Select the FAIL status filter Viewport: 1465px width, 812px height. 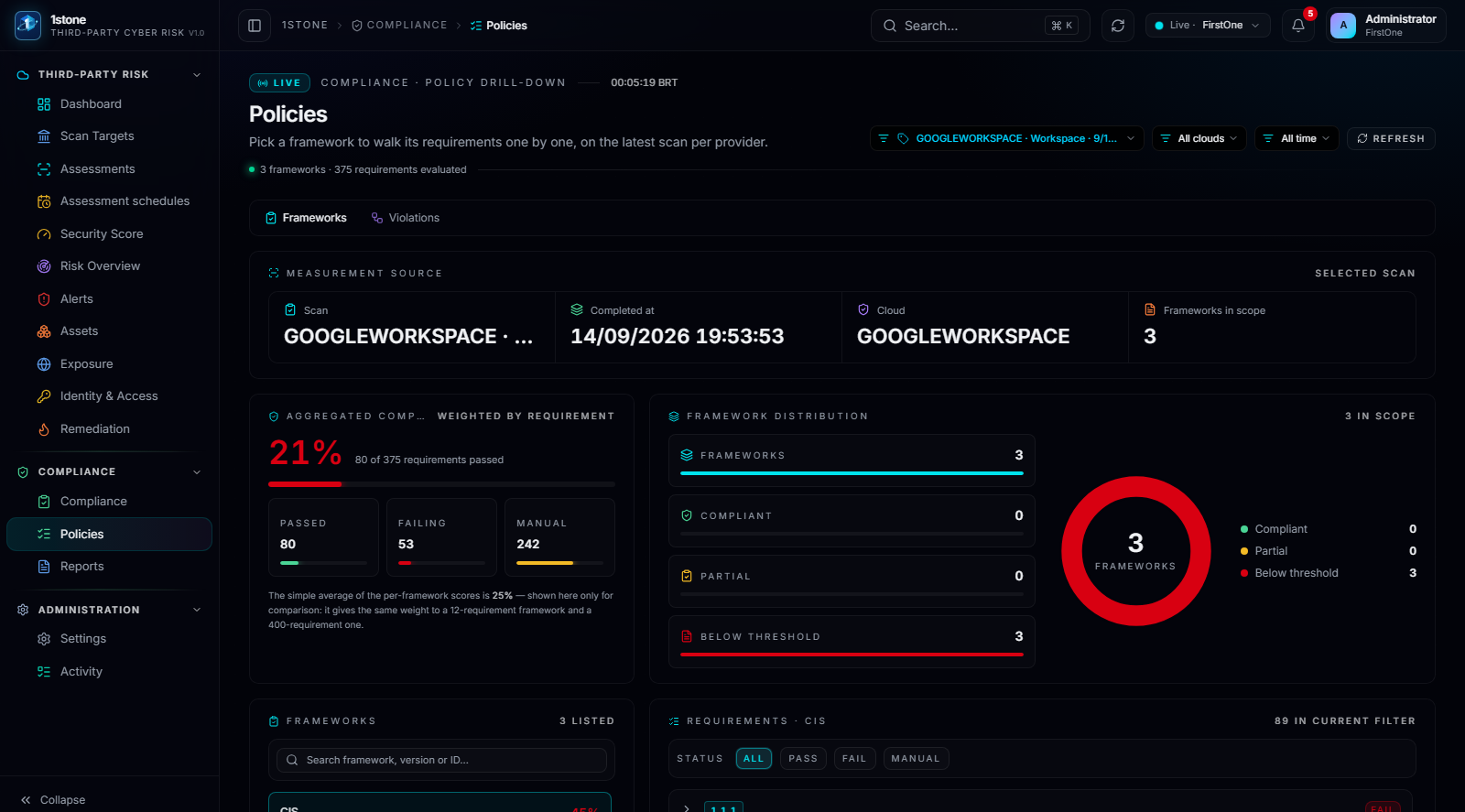click(854, 759)
